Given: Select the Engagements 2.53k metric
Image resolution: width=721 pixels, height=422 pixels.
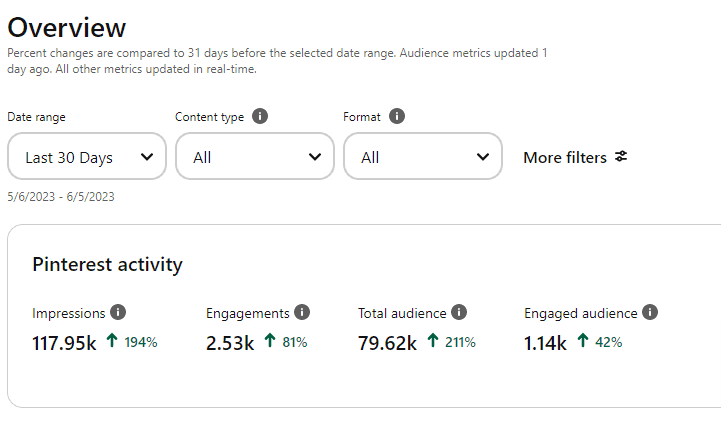Looking at the screenshot, I should (230, 343).
